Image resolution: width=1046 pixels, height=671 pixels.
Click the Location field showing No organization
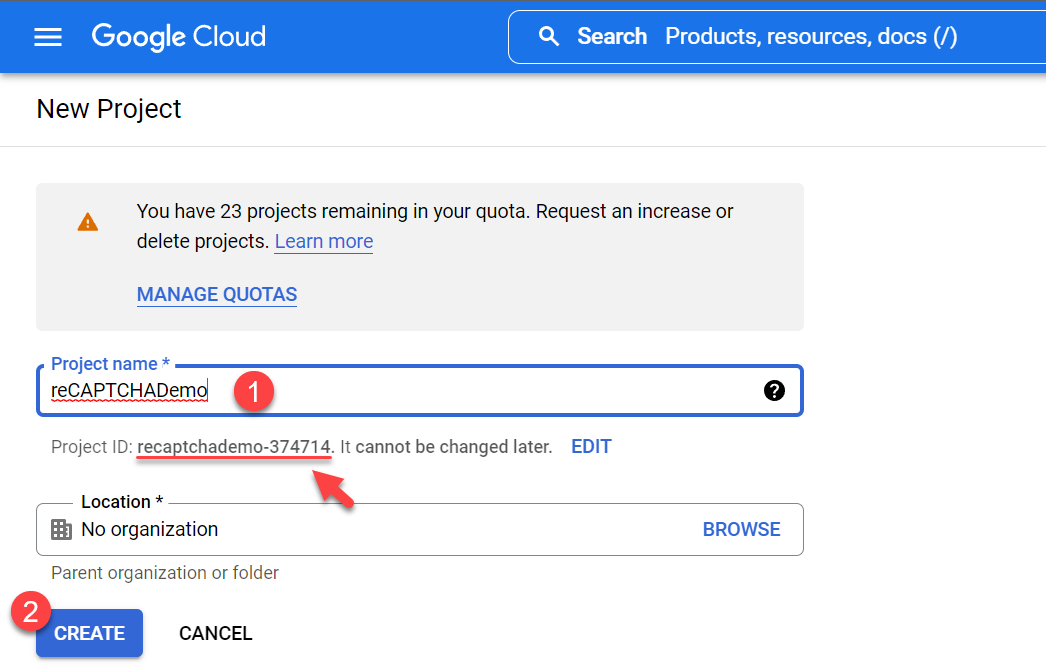click(x=420, y=530)
